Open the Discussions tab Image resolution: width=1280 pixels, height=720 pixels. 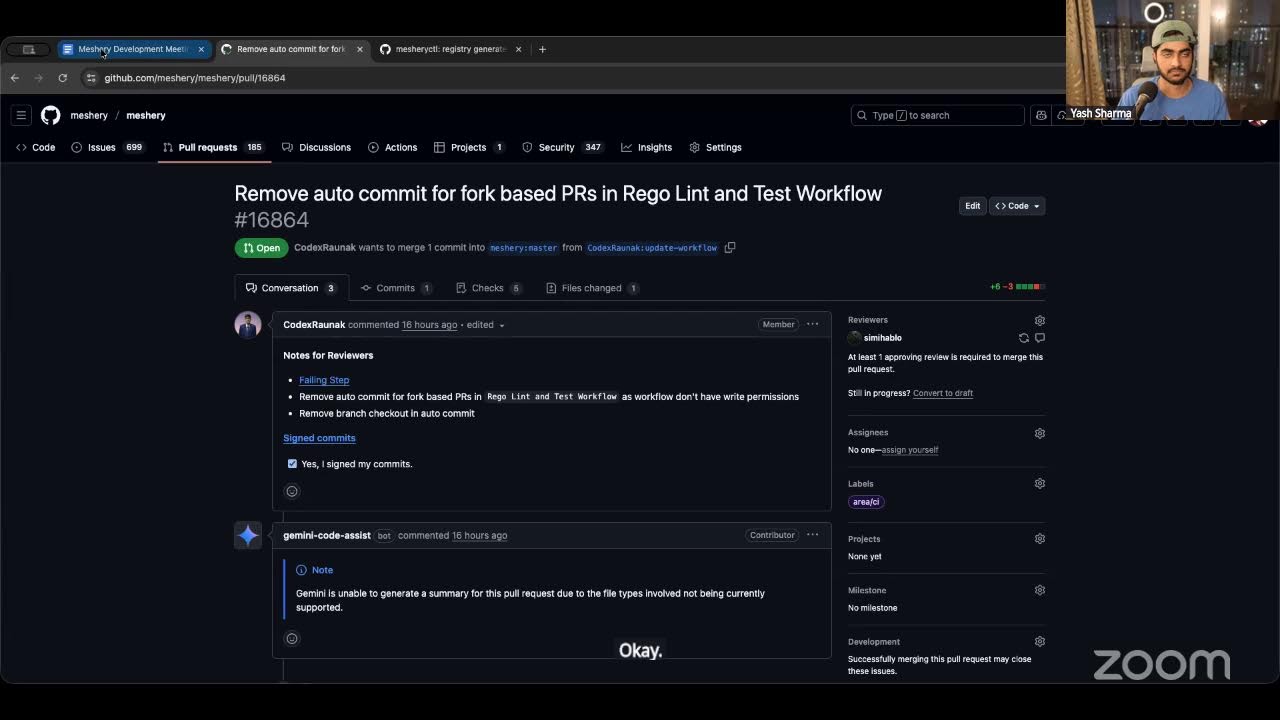[316, 147]
